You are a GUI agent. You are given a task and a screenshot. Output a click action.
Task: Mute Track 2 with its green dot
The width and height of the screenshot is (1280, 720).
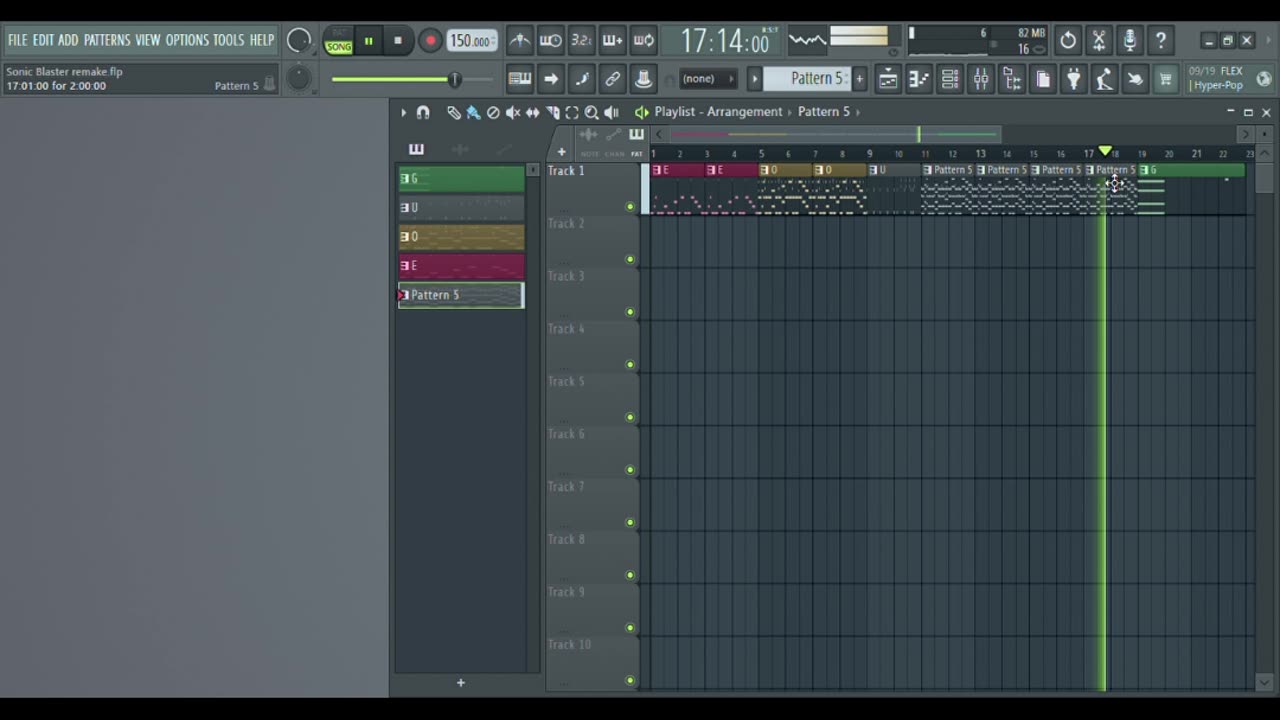click(630, 259)
